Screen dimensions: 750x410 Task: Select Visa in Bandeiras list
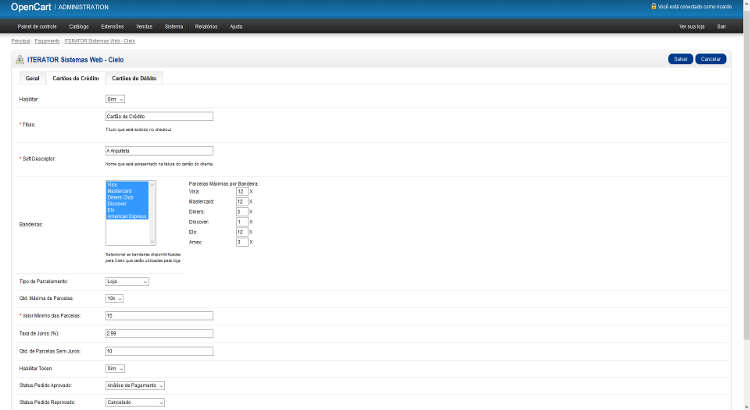point(127,185)
